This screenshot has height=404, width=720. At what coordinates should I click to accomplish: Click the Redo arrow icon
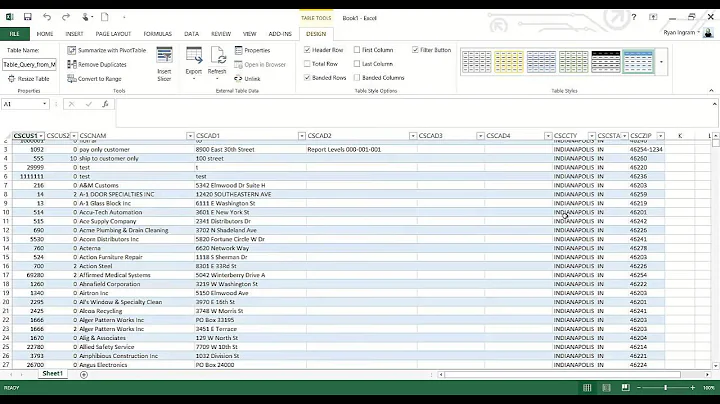click(x=66, y=17)
